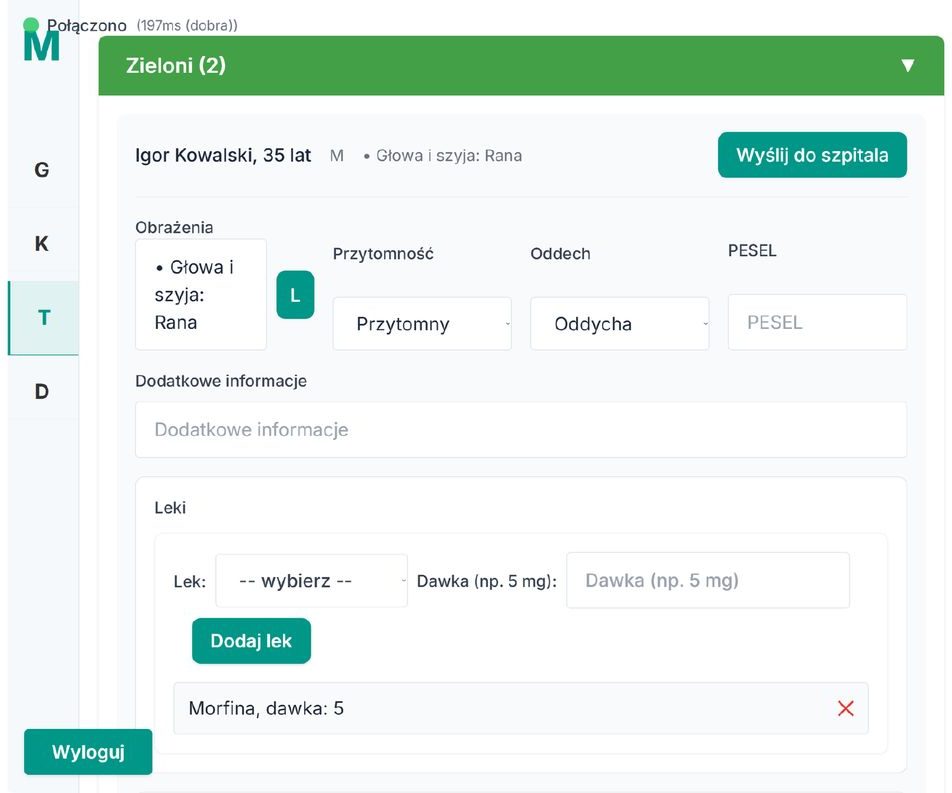Open the G sidebar tab
952x793 pixels.
42,170
